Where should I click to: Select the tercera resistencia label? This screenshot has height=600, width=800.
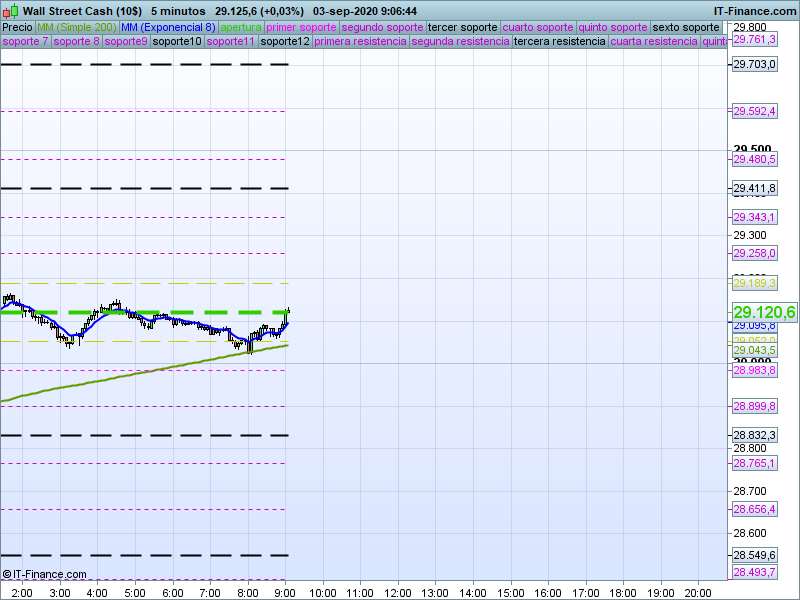click(x=559, y=42)
